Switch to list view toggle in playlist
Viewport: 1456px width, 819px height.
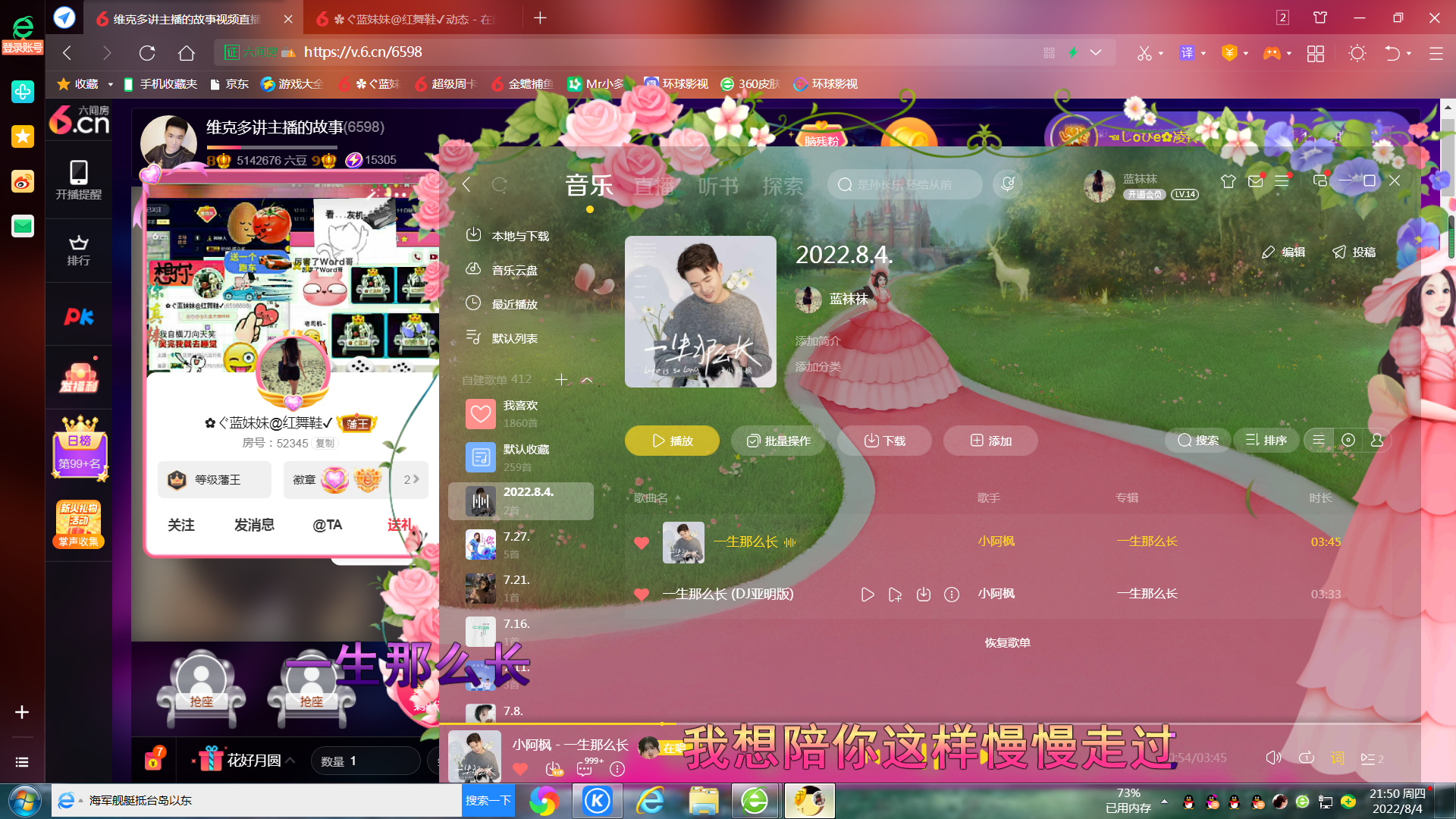(x=1319, y=440)
